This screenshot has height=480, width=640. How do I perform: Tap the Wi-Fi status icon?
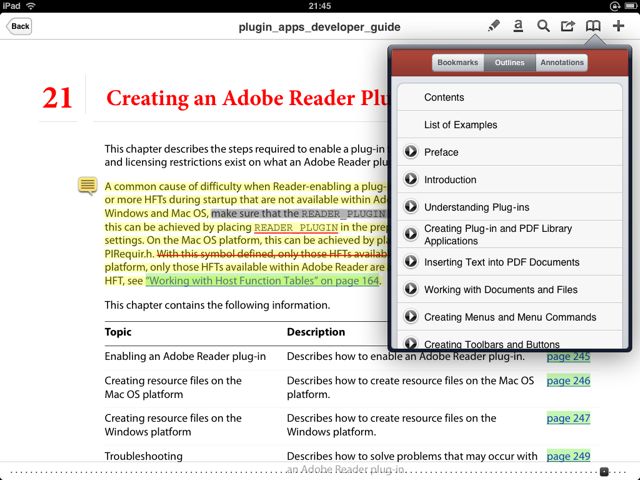click(x=31, y=6)
